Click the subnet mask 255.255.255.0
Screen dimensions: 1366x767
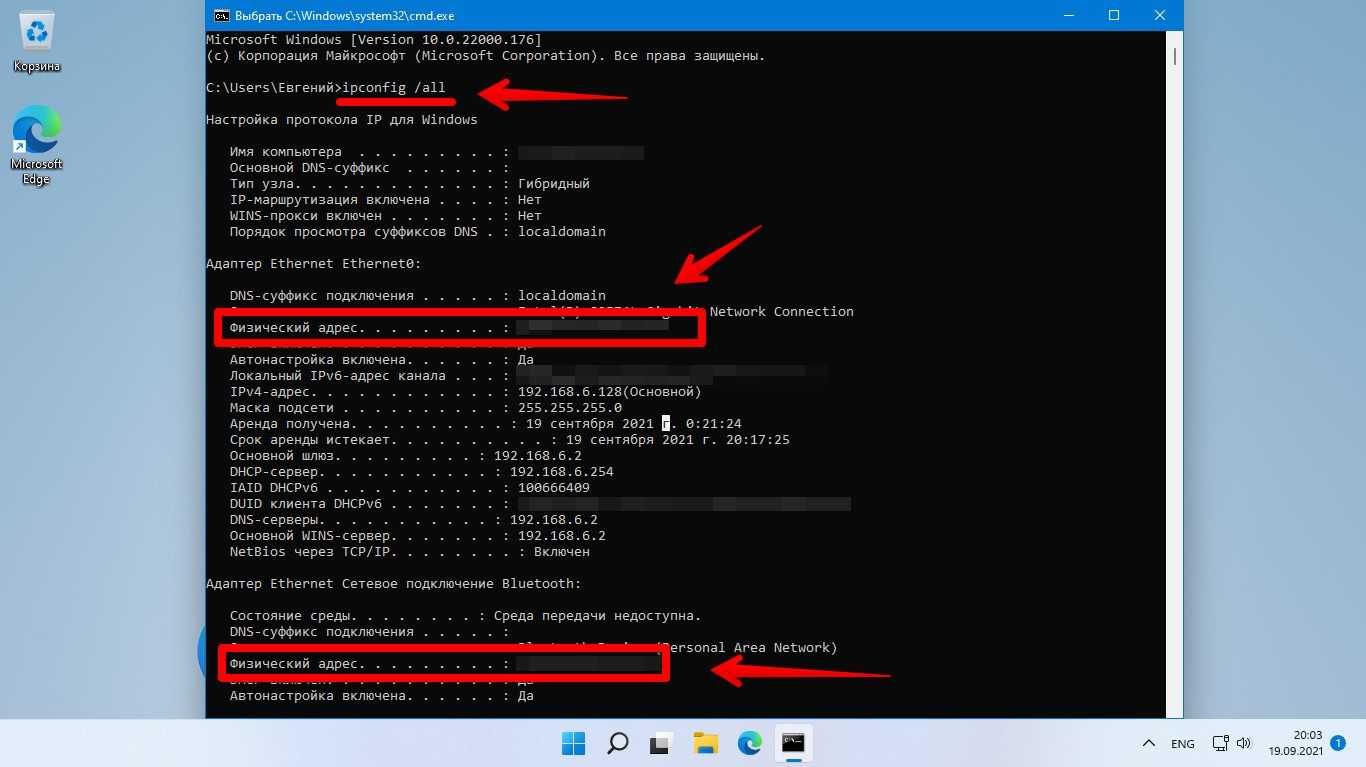tap(570, 408)
